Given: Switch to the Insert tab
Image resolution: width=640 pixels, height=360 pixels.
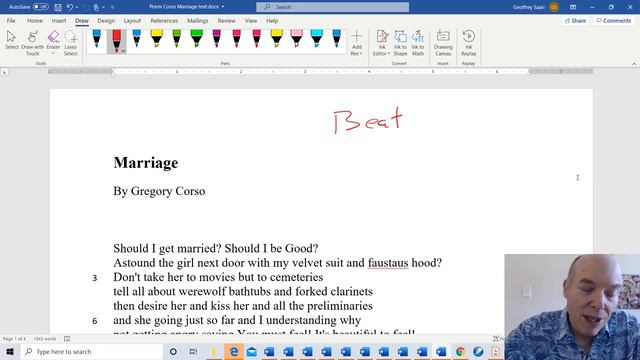Looking at the screenshot, I should pyautogui.click(x=59, y=20).
